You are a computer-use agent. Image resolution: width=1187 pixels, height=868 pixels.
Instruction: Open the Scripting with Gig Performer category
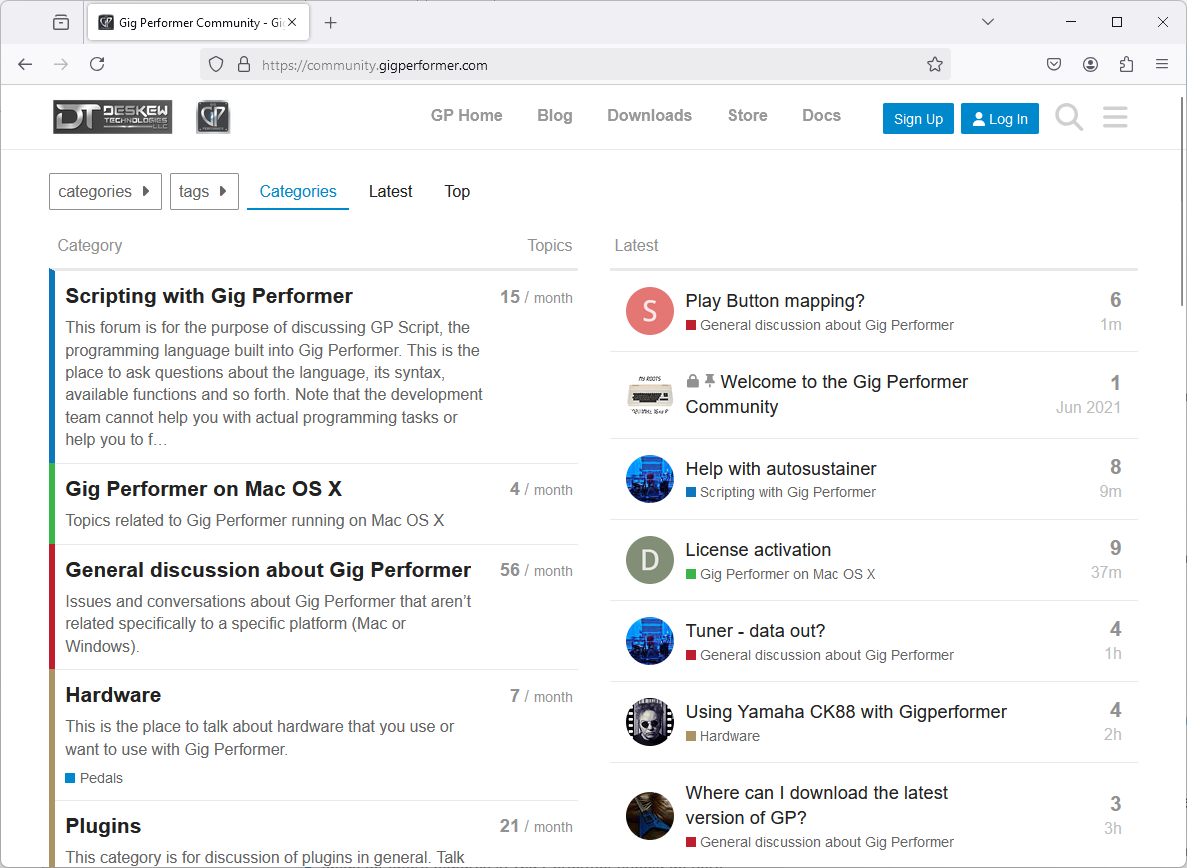(x=209, y=296)
